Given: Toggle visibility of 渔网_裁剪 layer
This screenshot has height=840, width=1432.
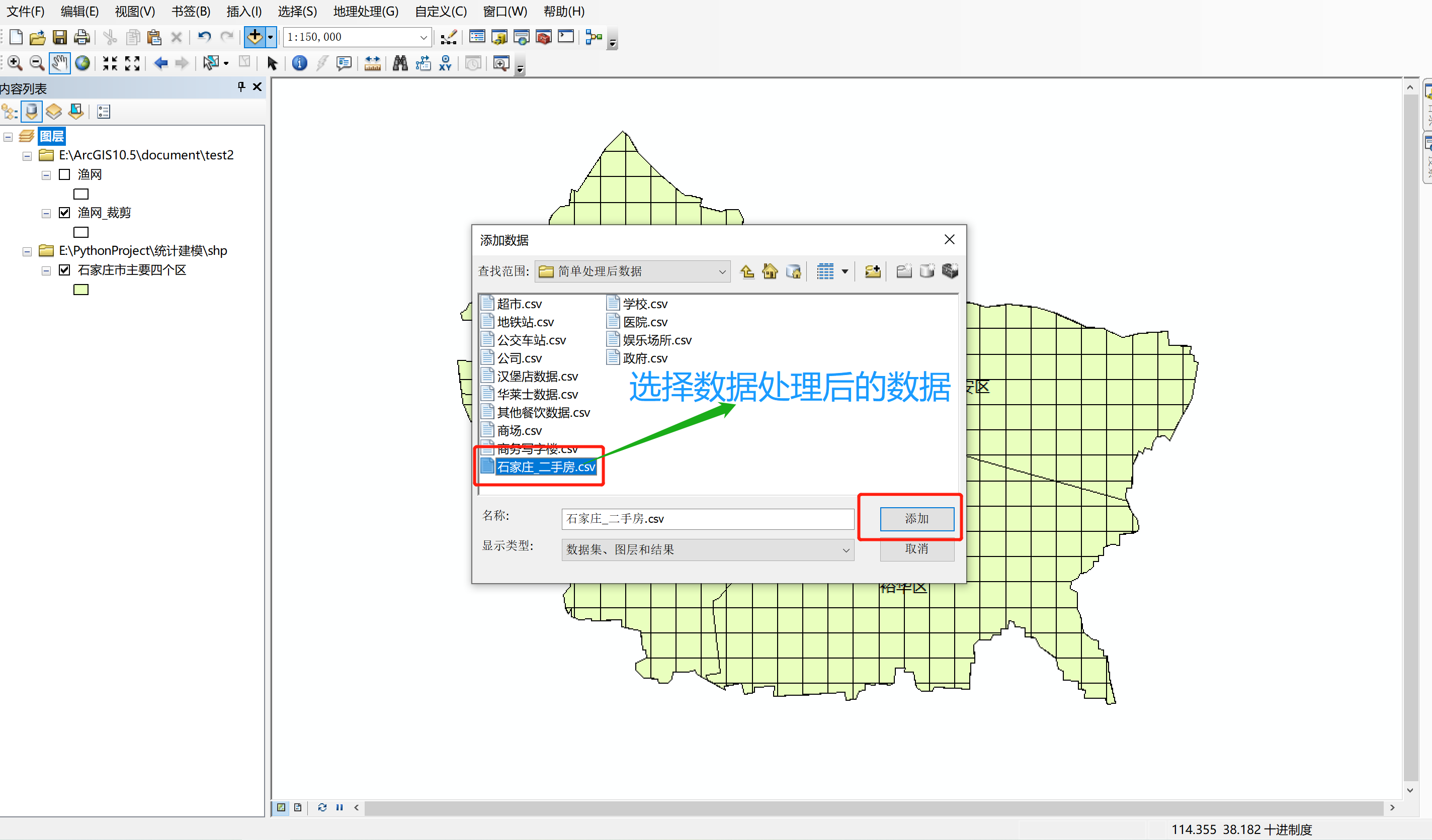Looking at the screenshot, I should tap(65, 213).
